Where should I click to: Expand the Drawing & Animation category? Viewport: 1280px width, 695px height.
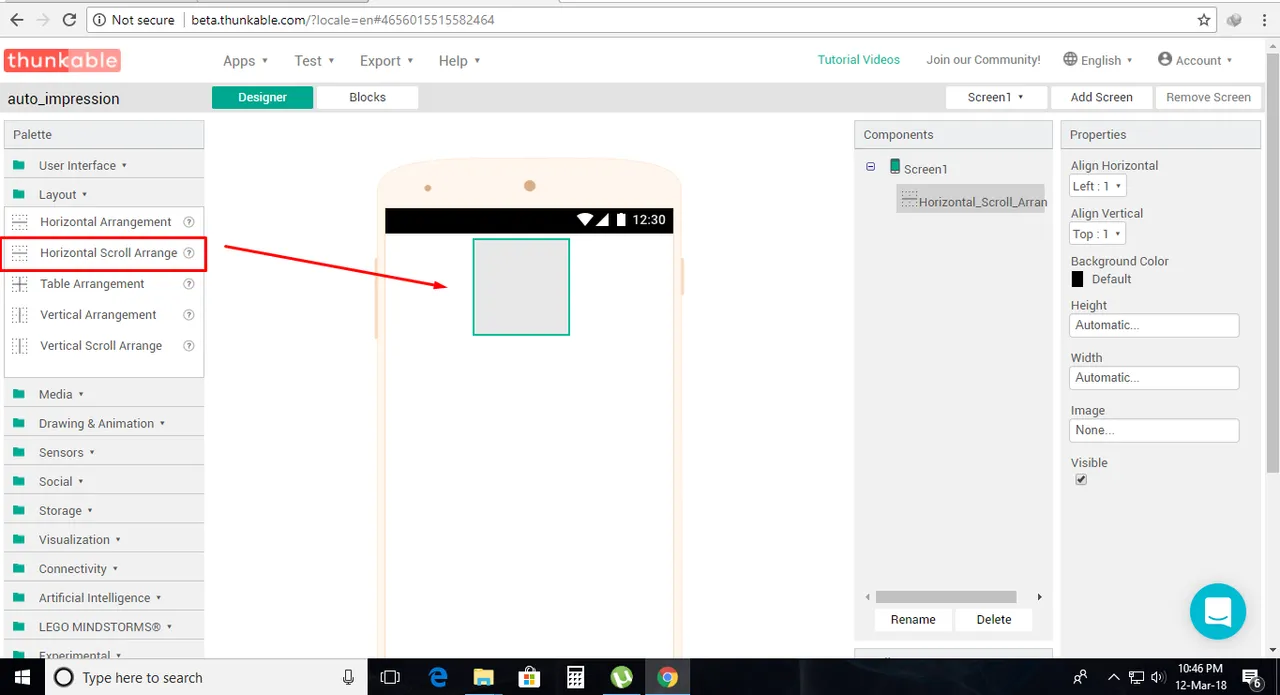pos(102,423)
